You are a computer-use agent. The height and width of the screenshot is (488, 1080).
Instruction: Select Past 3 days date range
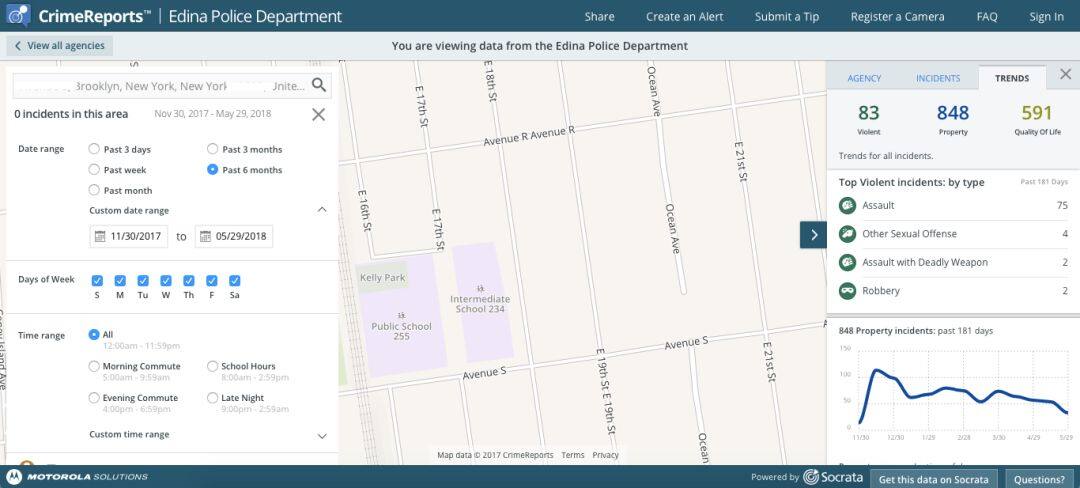94,149
